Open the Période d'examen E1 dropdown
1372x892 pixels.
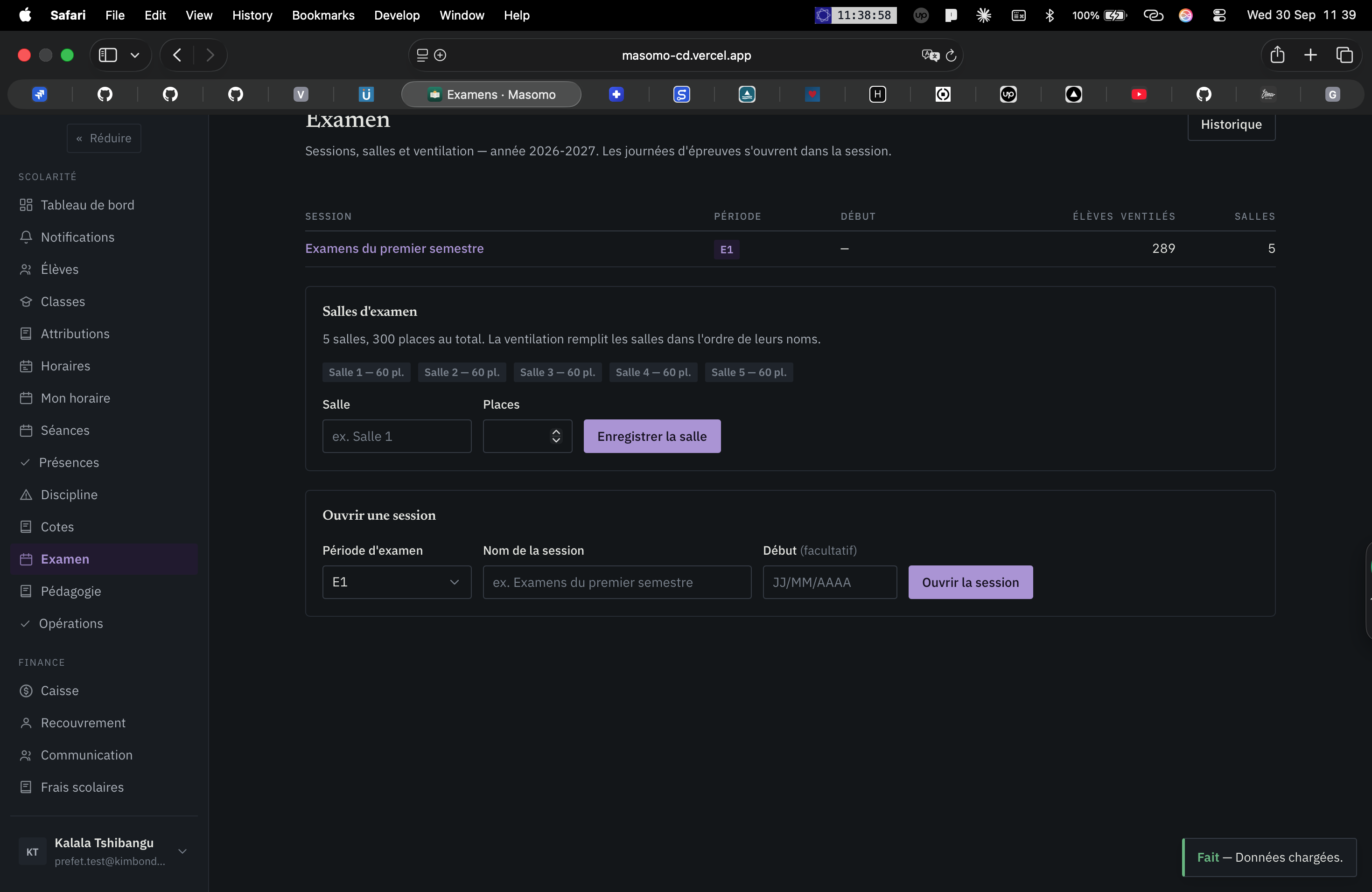(397, 582)
